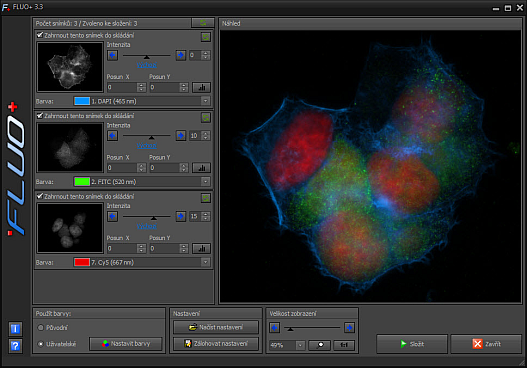Open help via the question mark icon
The height and width of the screenshot is (368, 527).
15,345
